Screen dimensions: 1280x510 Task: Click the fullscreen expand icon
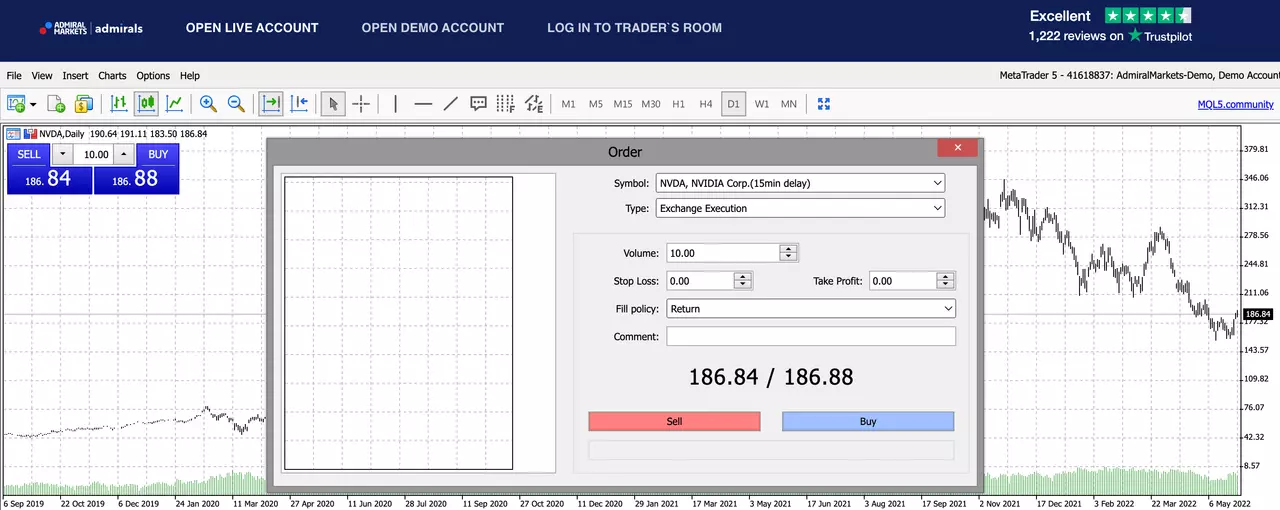(824, 103)
